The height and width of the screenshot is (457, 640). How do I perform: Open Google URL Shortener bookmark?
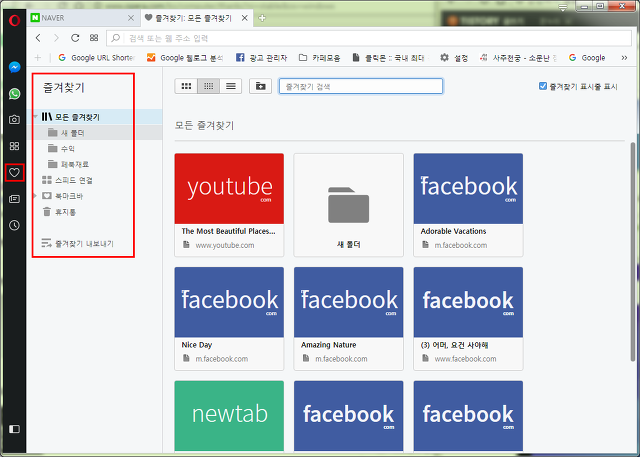[96, 58]
